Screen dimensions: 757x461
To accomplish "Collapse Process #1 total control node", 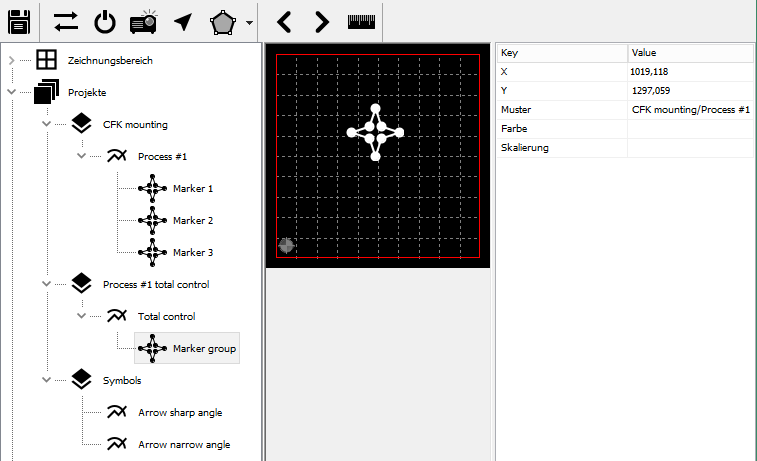I will 46,284.
